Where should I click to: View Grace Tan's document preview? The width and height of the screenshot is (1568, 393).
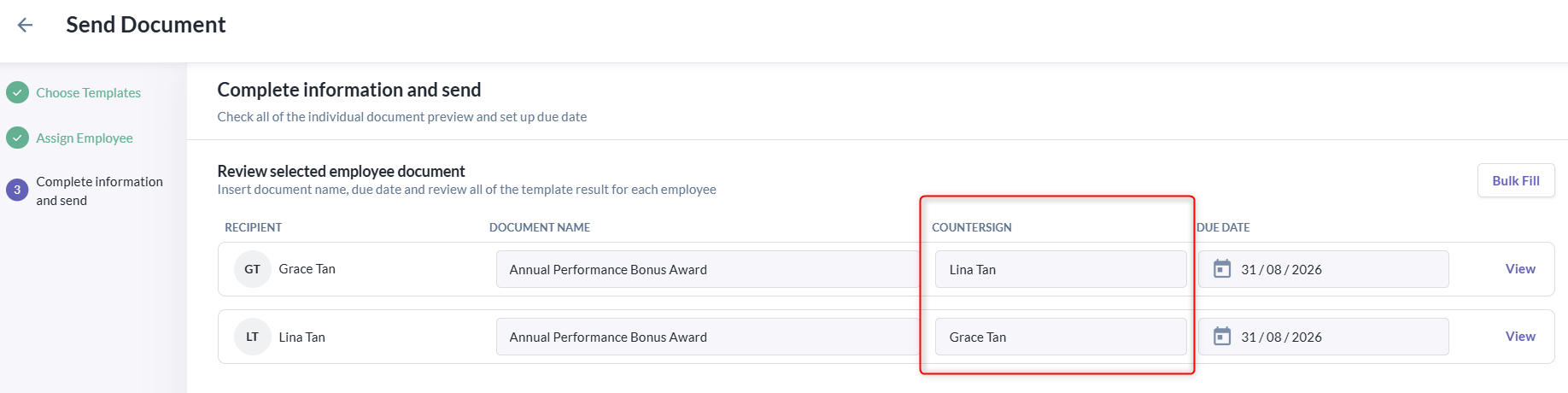point(1520,268)
